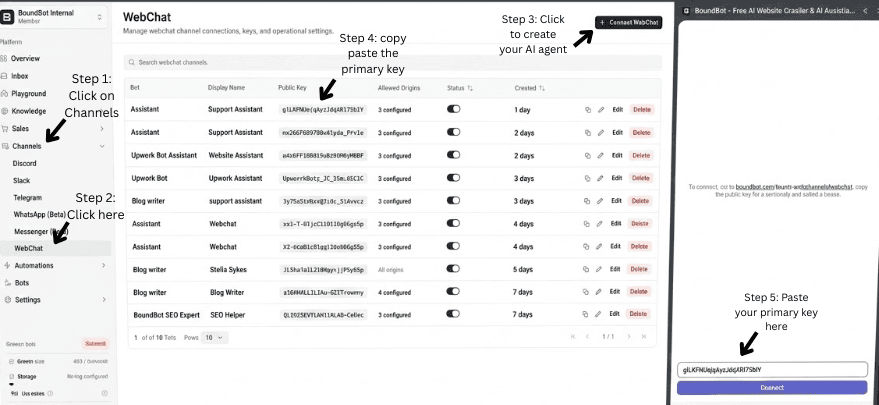Expand the Settings section in the sidebar

click(103, 299)
